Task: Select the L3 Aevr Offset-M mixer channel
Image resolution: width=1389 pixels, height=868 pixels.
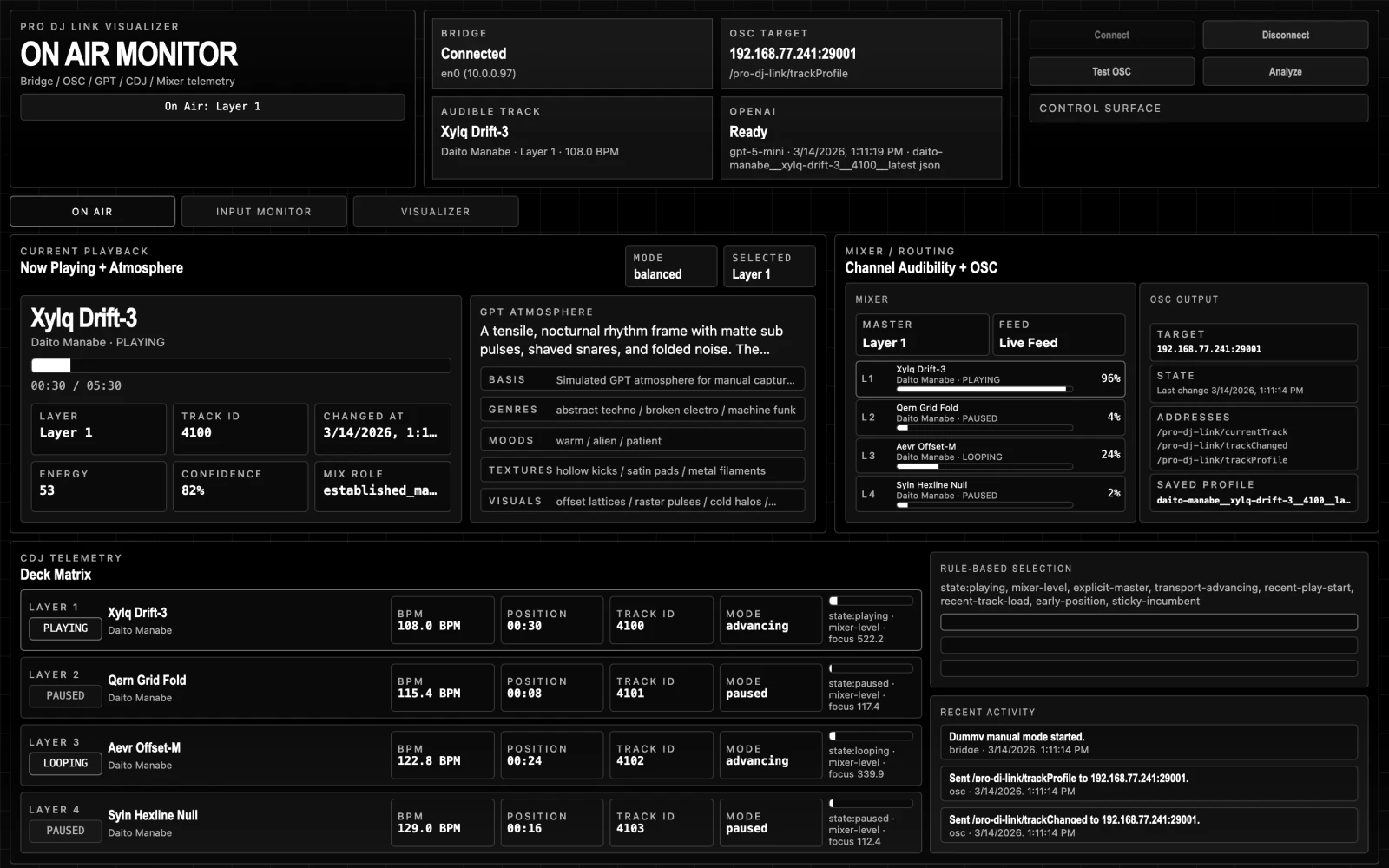Action: click(990, 456)
